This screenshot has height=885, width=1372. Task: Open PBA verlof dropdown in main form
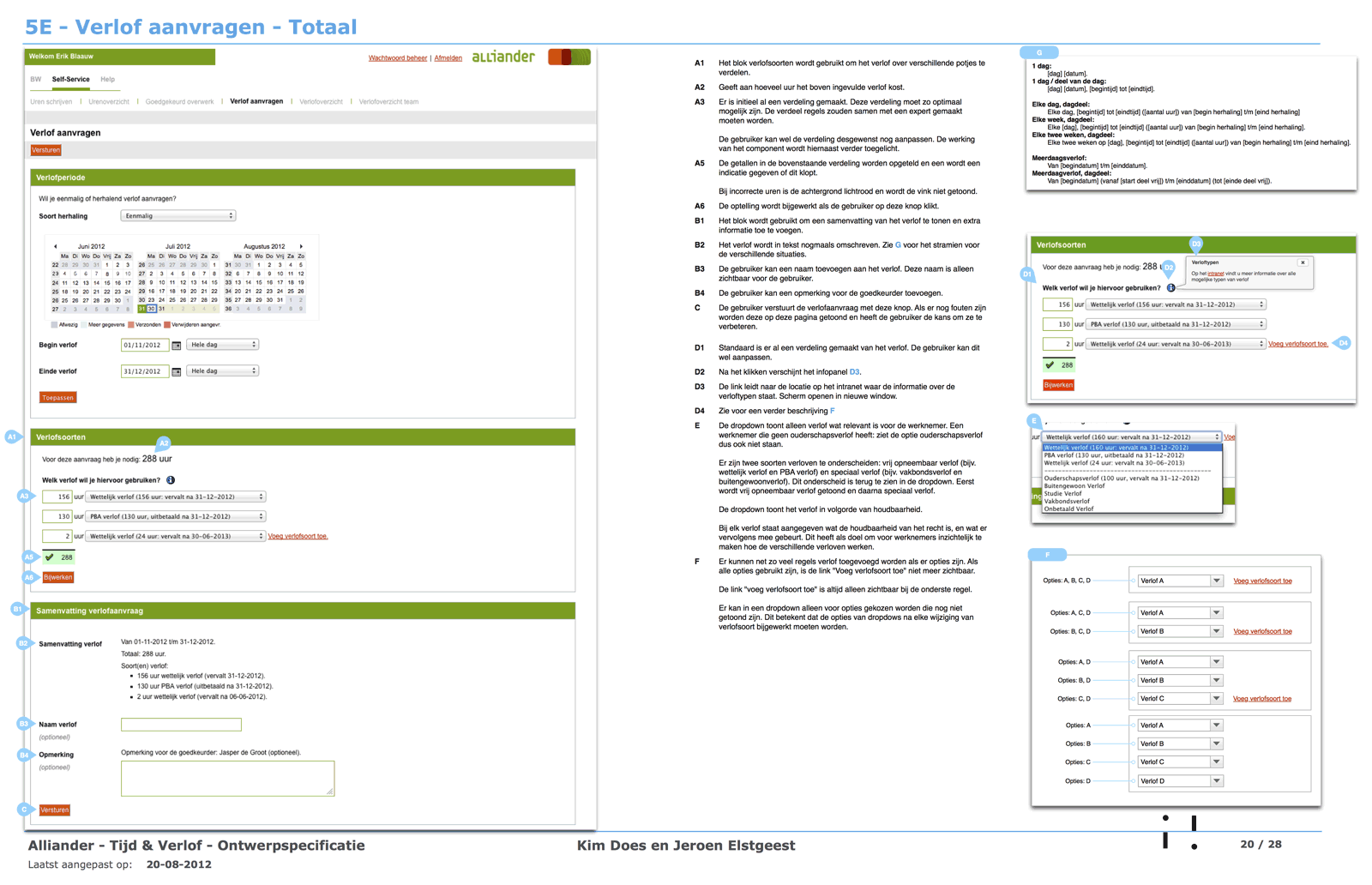[x=176, y=516]
